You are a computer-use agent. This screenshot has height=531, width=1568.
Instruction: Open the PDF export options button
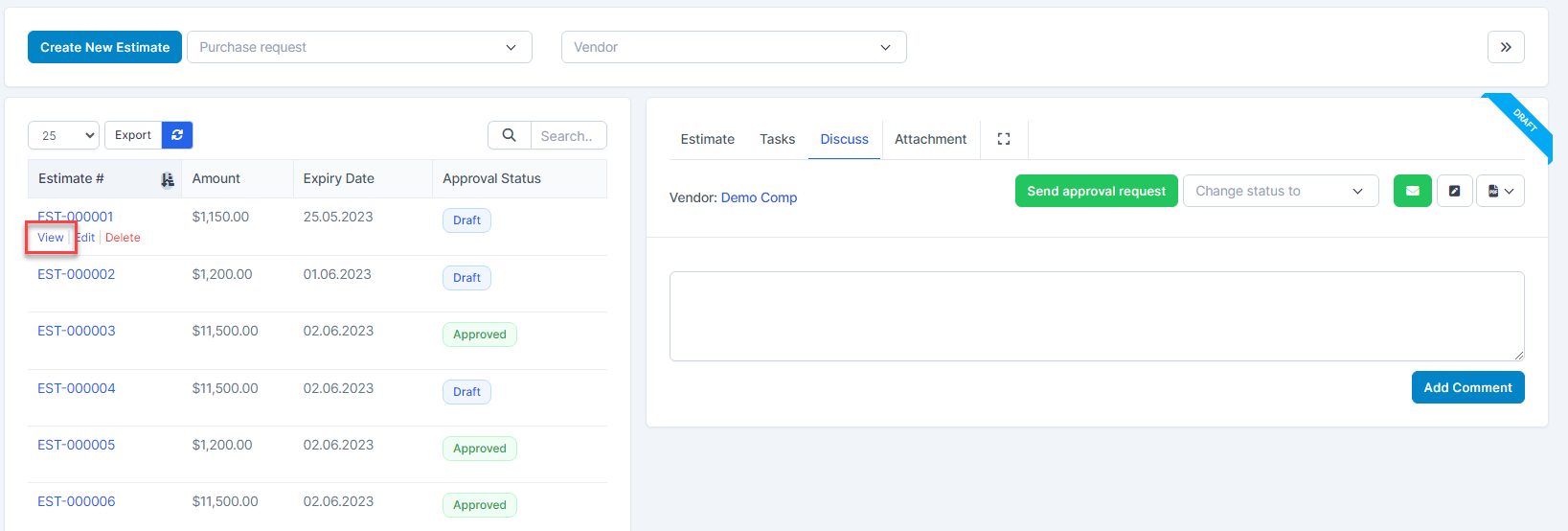pyautogui.click(x=1500, y=191)
